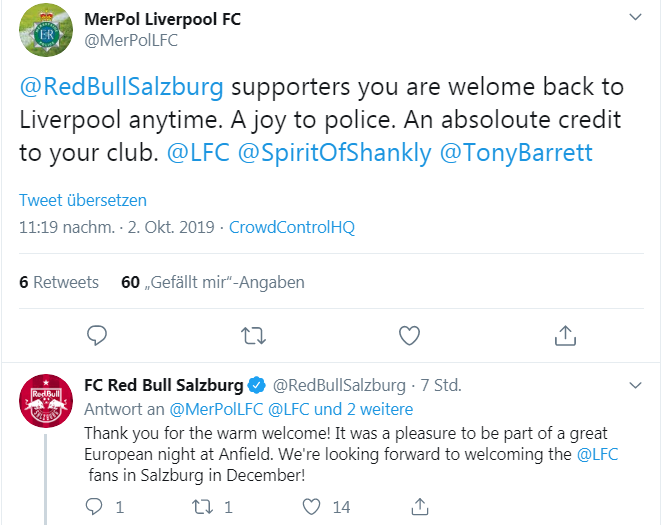View the 60 Gefällt mir-Angaben list
Image resolution: width=669 pixels, height=525 pixels.
(213, 282)
